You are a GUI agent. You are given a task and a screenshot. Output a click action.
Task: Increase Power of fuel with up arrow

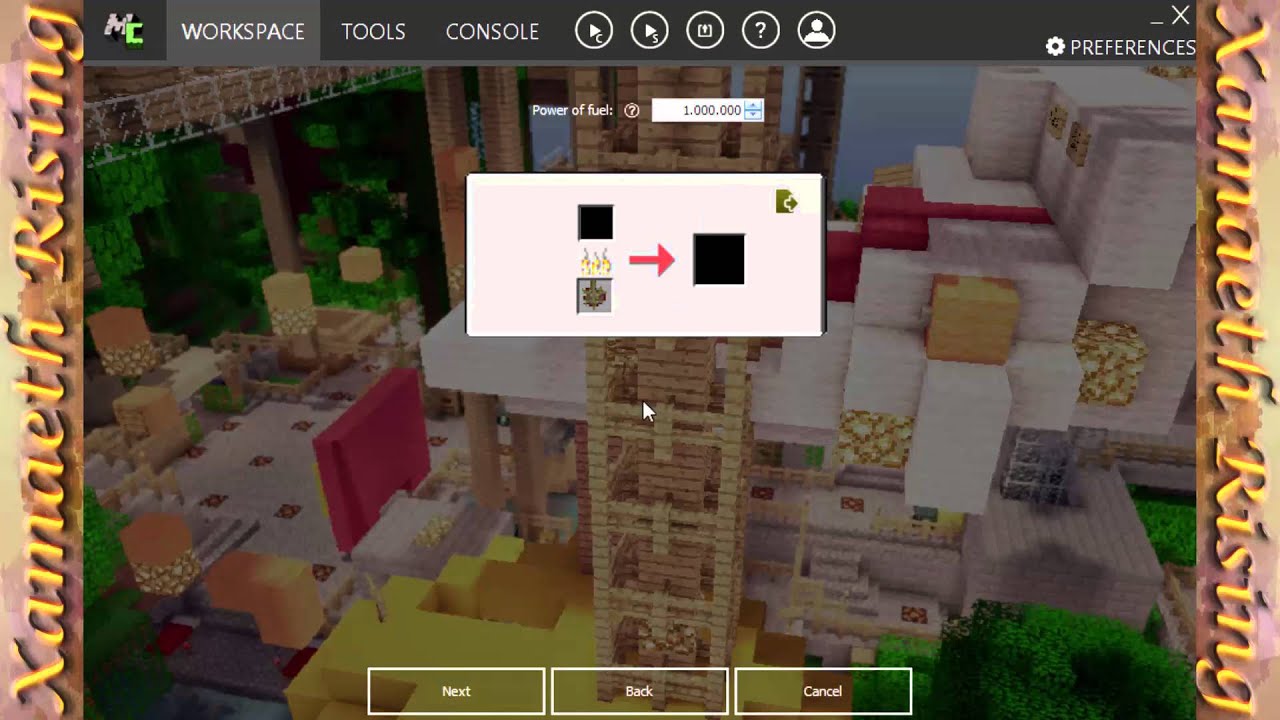[753, 105]
